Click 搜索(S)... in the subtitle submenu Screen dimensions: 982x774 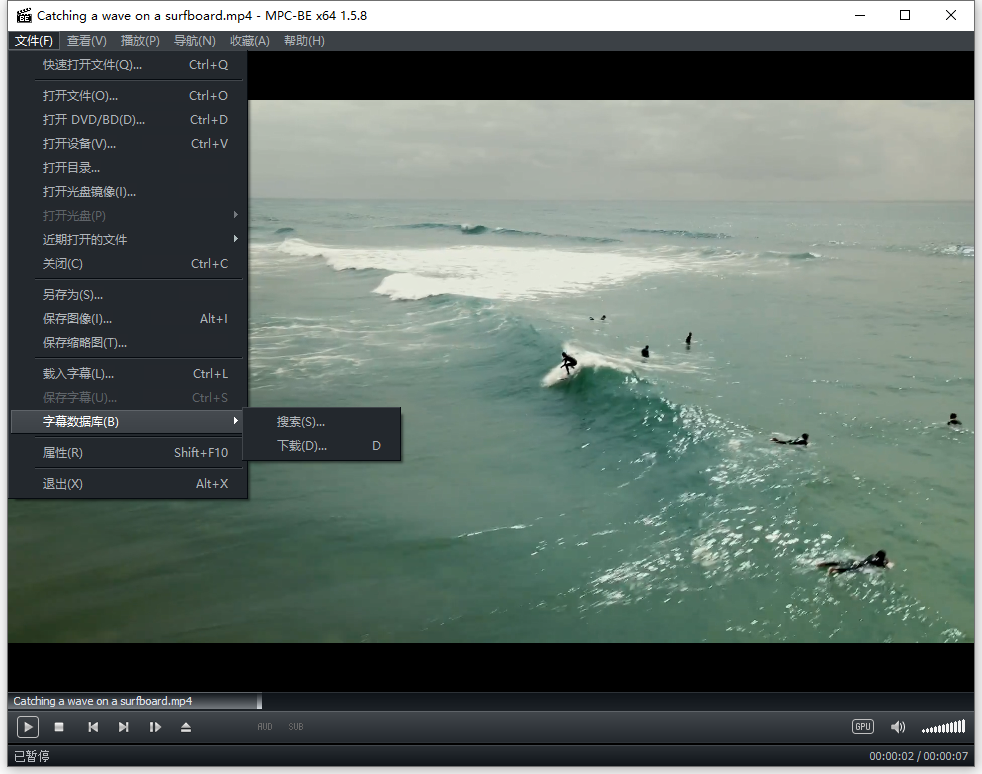pyautogui.click(x=321, y=422)
